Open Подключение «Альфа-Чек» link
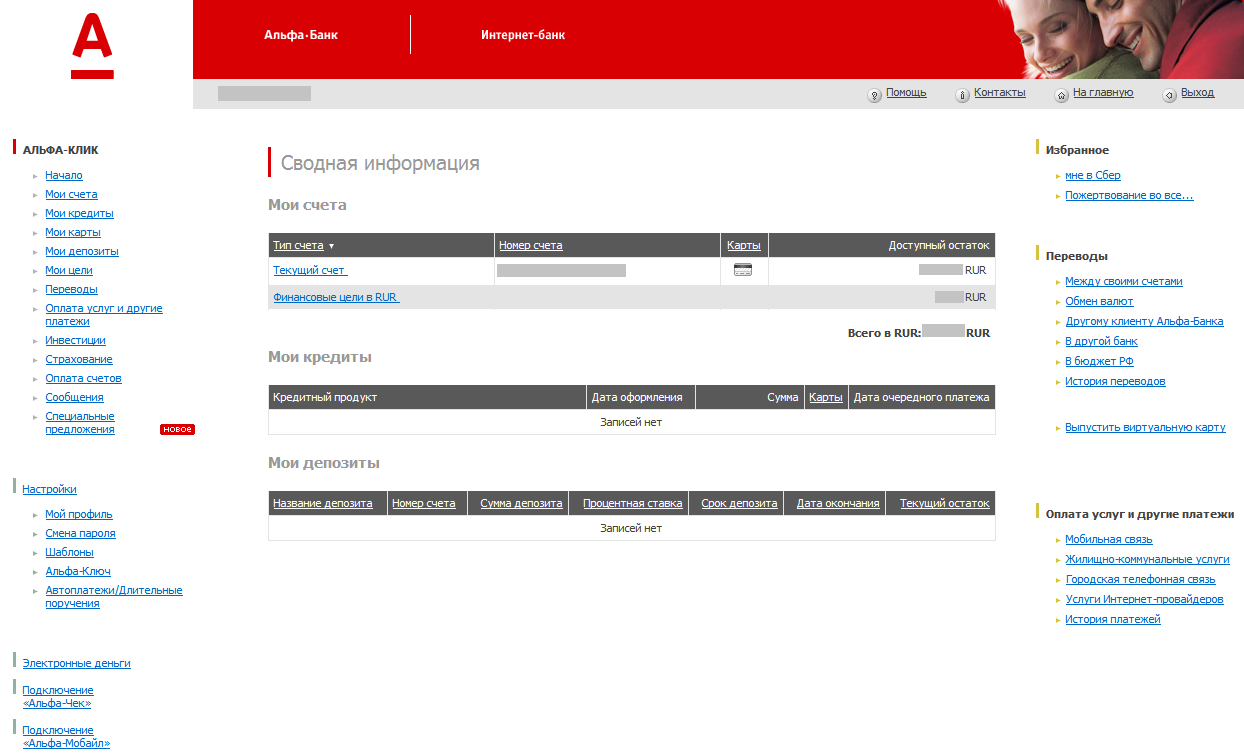This screenshot has height=755, width=1244. [58, 697]
